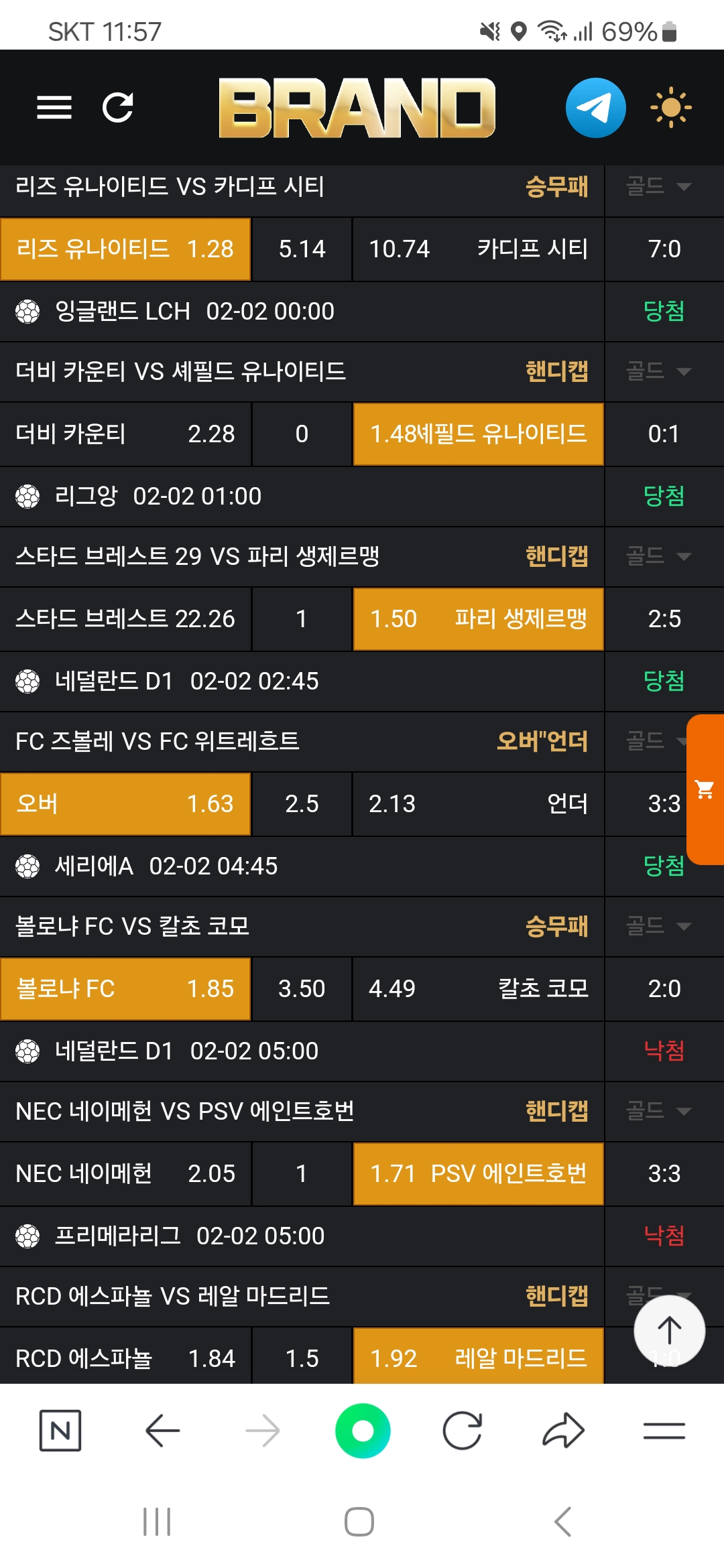Expand 골드 dropdown for Leeds match
This screenshot has height=1568, width=724.
click(658, 186)
